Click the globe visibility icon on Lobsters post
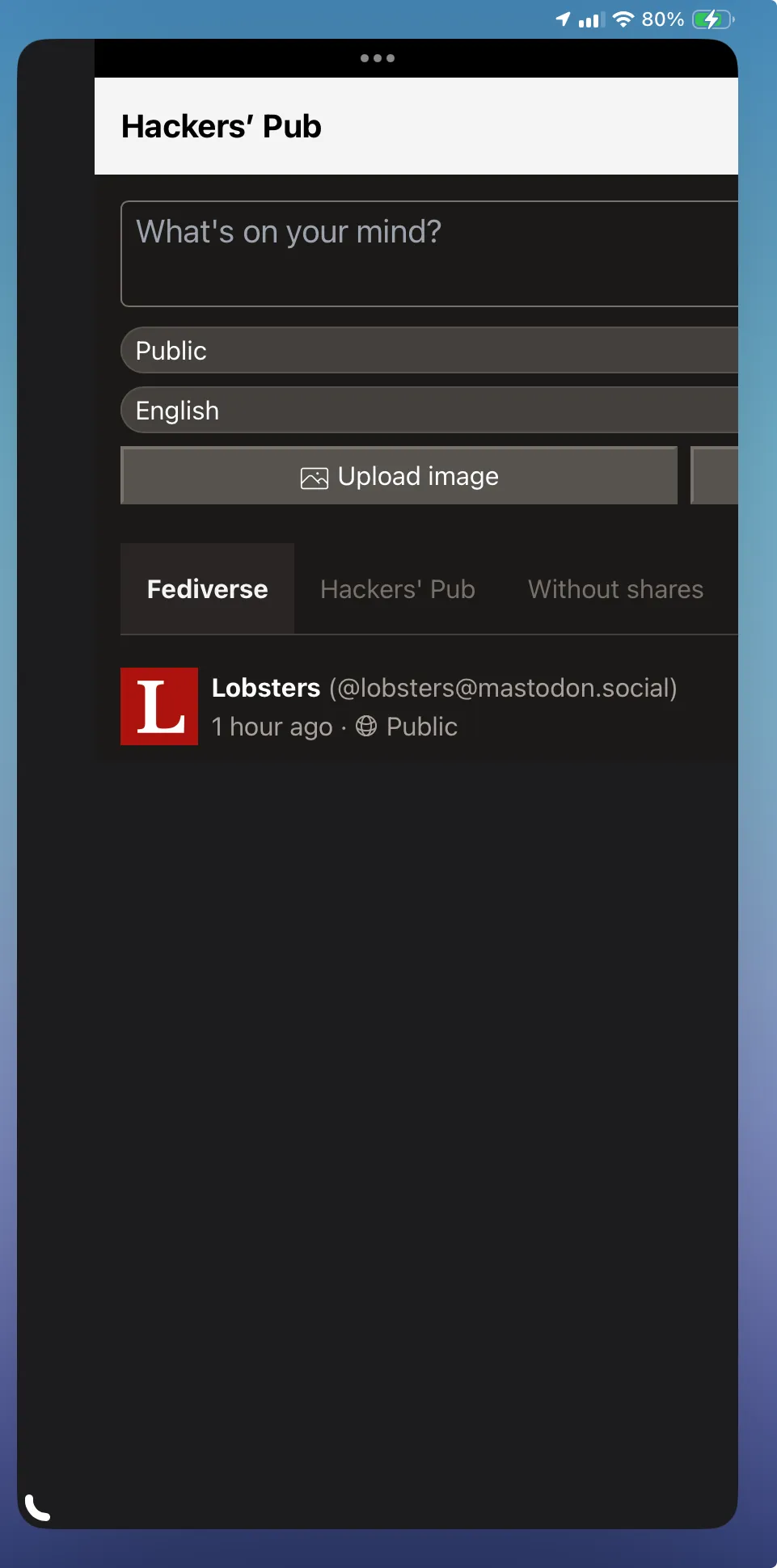The width and height of the screenshot is (777, 1568). (366, 727)
